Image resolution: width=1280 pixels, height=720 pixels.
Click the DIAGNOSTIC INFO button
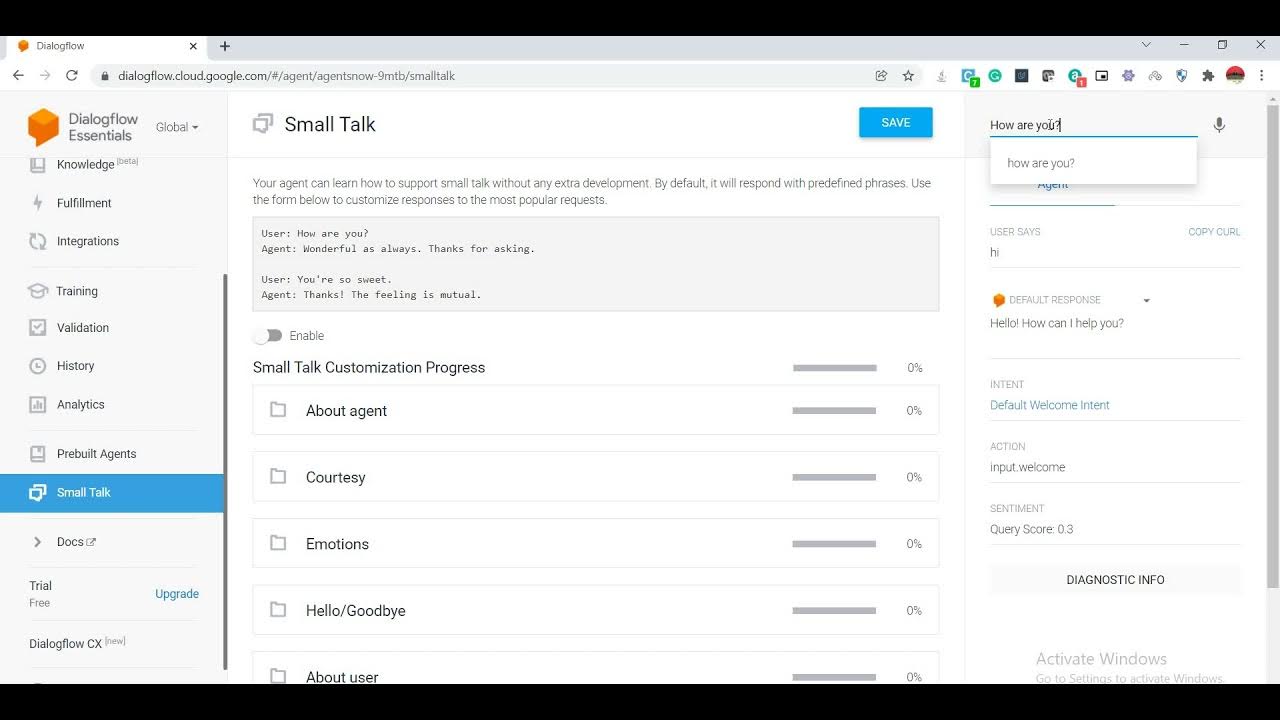(x=1115, y=580)
